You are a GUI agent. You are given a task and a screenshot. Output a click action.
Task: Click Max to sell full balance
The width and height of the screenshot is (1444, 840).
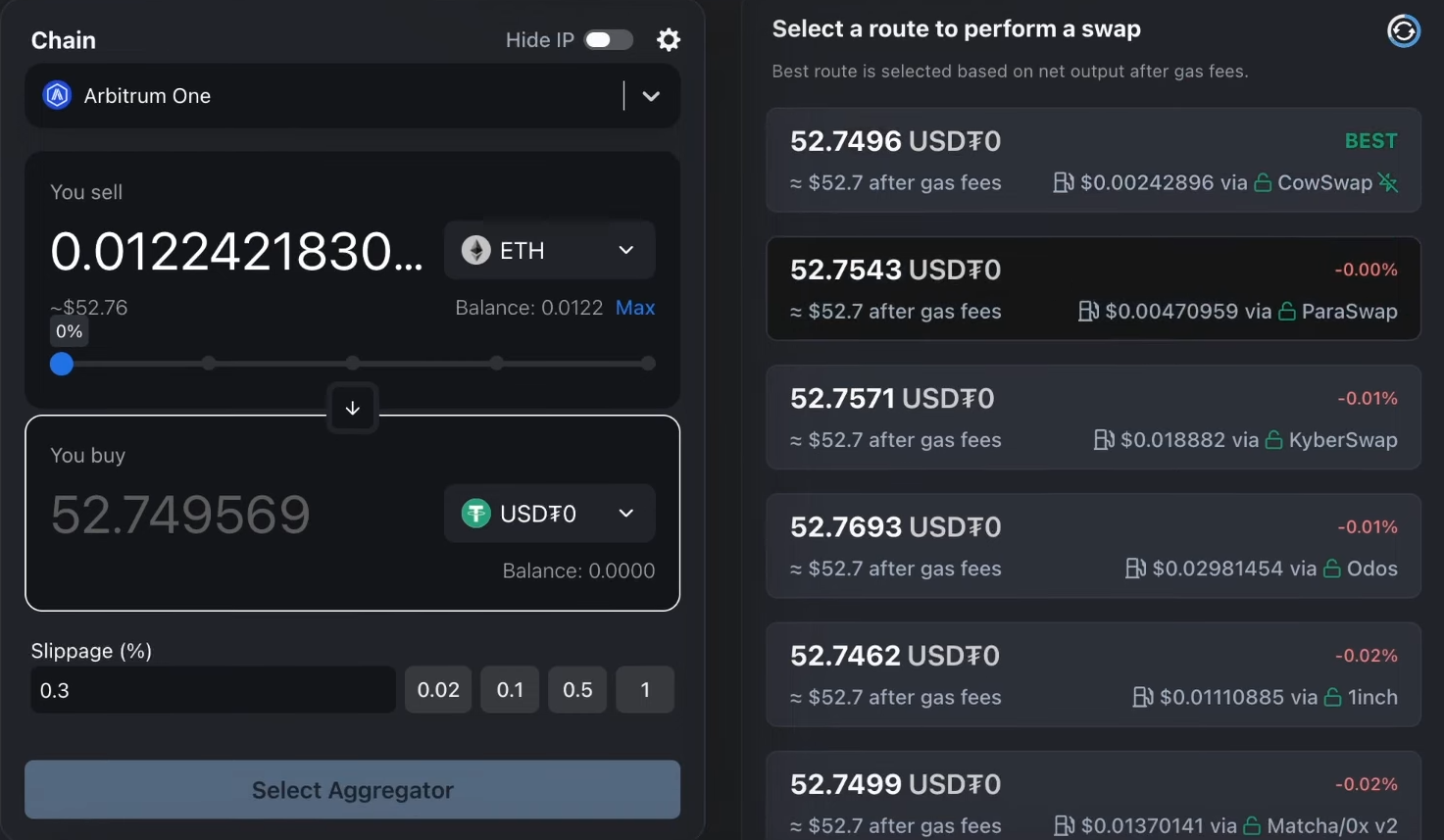pyautogui.click(x=635, y=308)
